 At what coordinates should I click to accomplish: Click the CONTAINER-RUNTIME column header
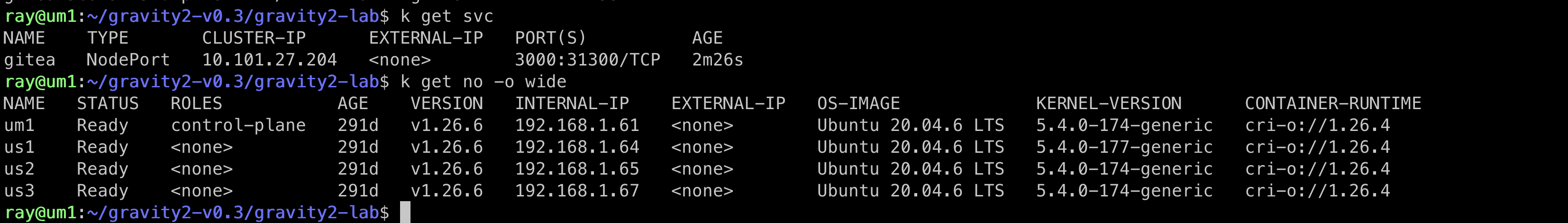pos(1332,103)
